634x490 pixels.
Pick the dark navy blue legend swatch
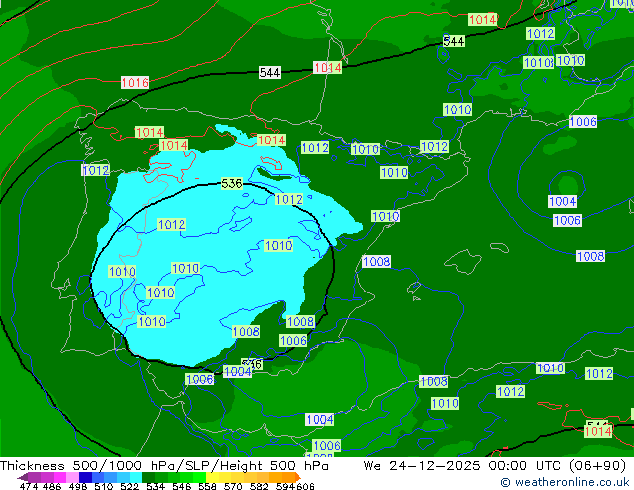[x=85, y=477]
